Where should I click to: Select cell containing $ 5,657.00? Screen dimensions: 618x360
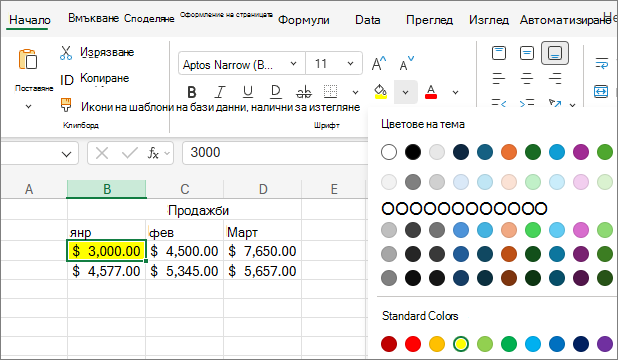point(262,271)
